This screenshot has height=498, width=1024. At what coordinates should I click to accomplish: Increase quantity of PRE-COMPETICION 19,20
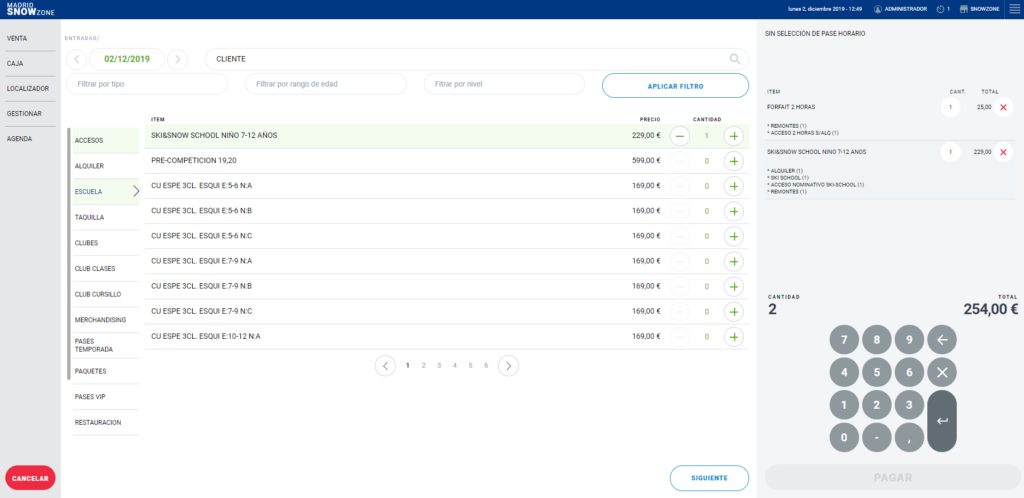(734, 161)
